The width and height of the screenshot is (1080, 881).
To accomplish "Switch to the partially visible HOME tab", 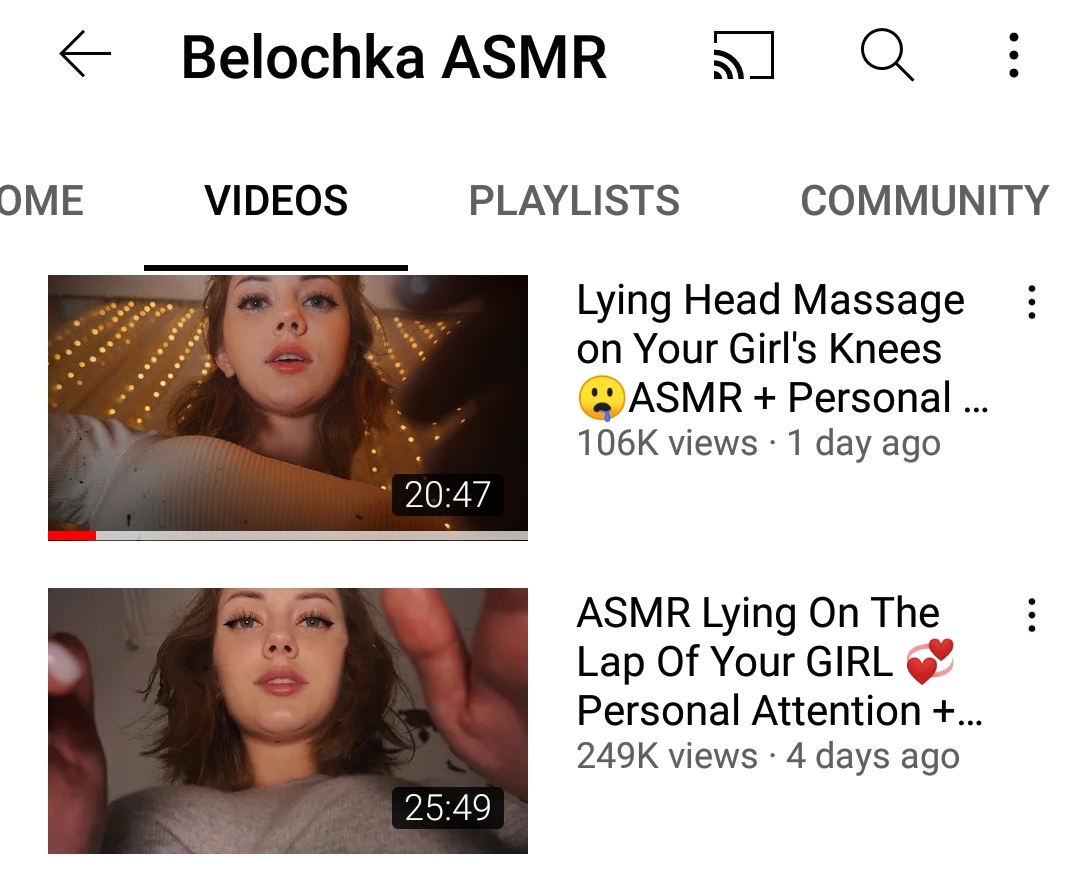I will (41, 200).
